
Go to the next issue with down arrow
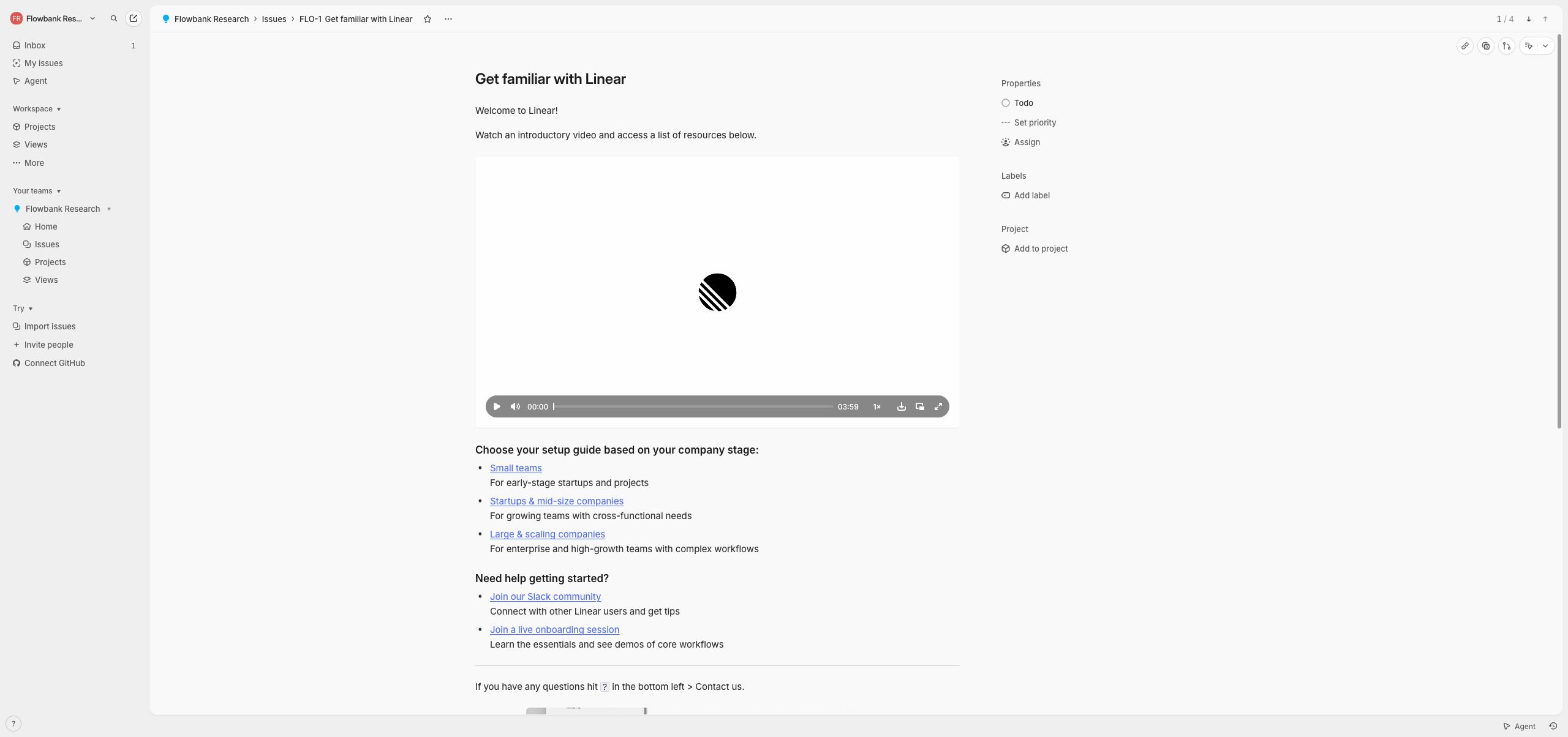tap(1529, 19)
